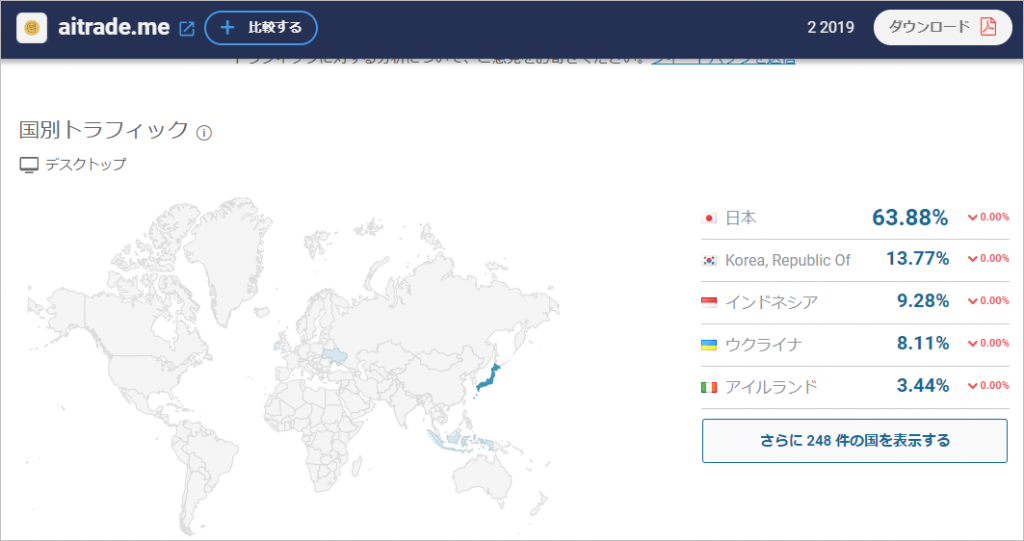The width and height of the screenshot is (1024, 541).
Task: Click the PDF icon in download button
Action: click(x=988, y=27)
